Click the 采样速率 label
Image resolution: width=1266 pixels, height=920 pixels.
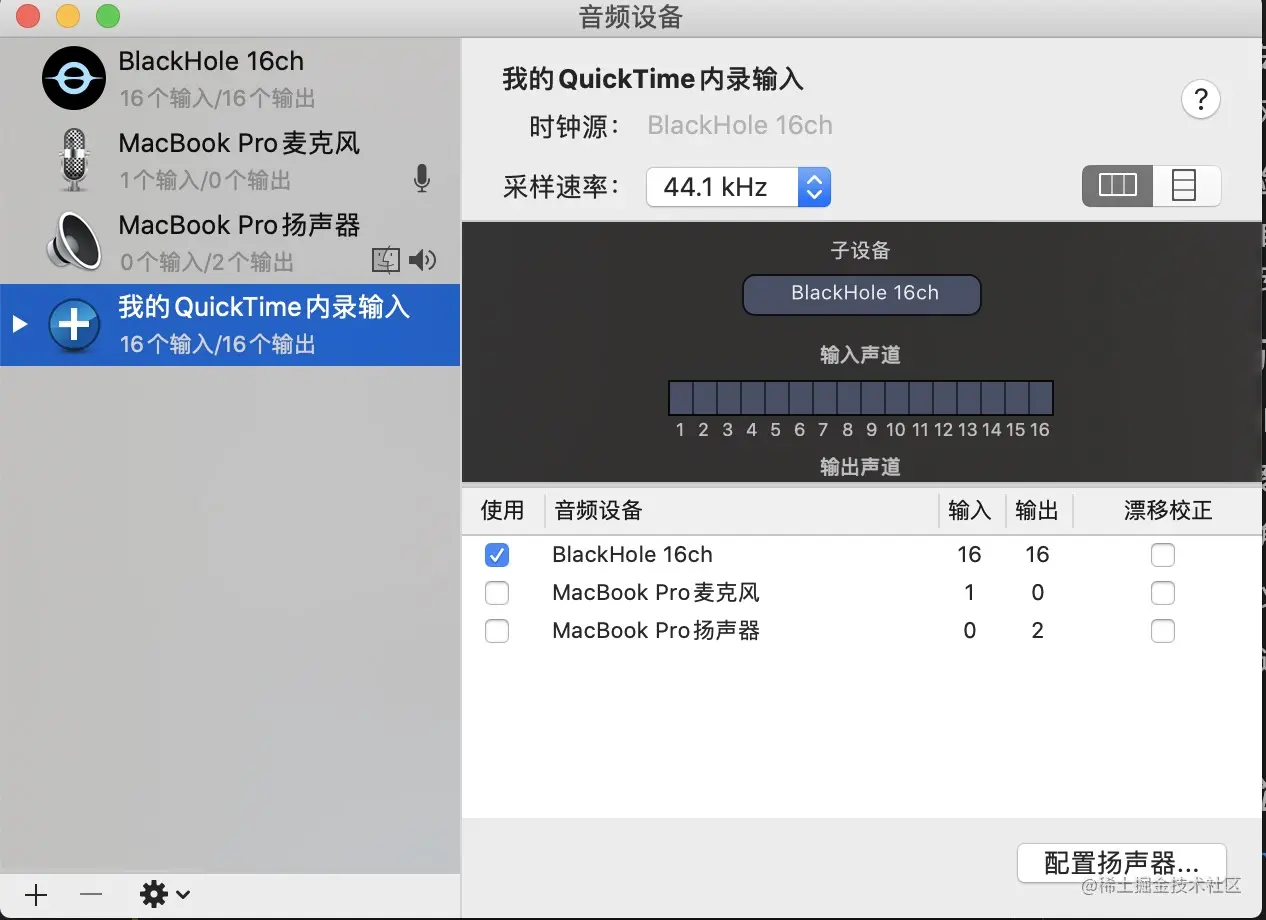(562, 187)
